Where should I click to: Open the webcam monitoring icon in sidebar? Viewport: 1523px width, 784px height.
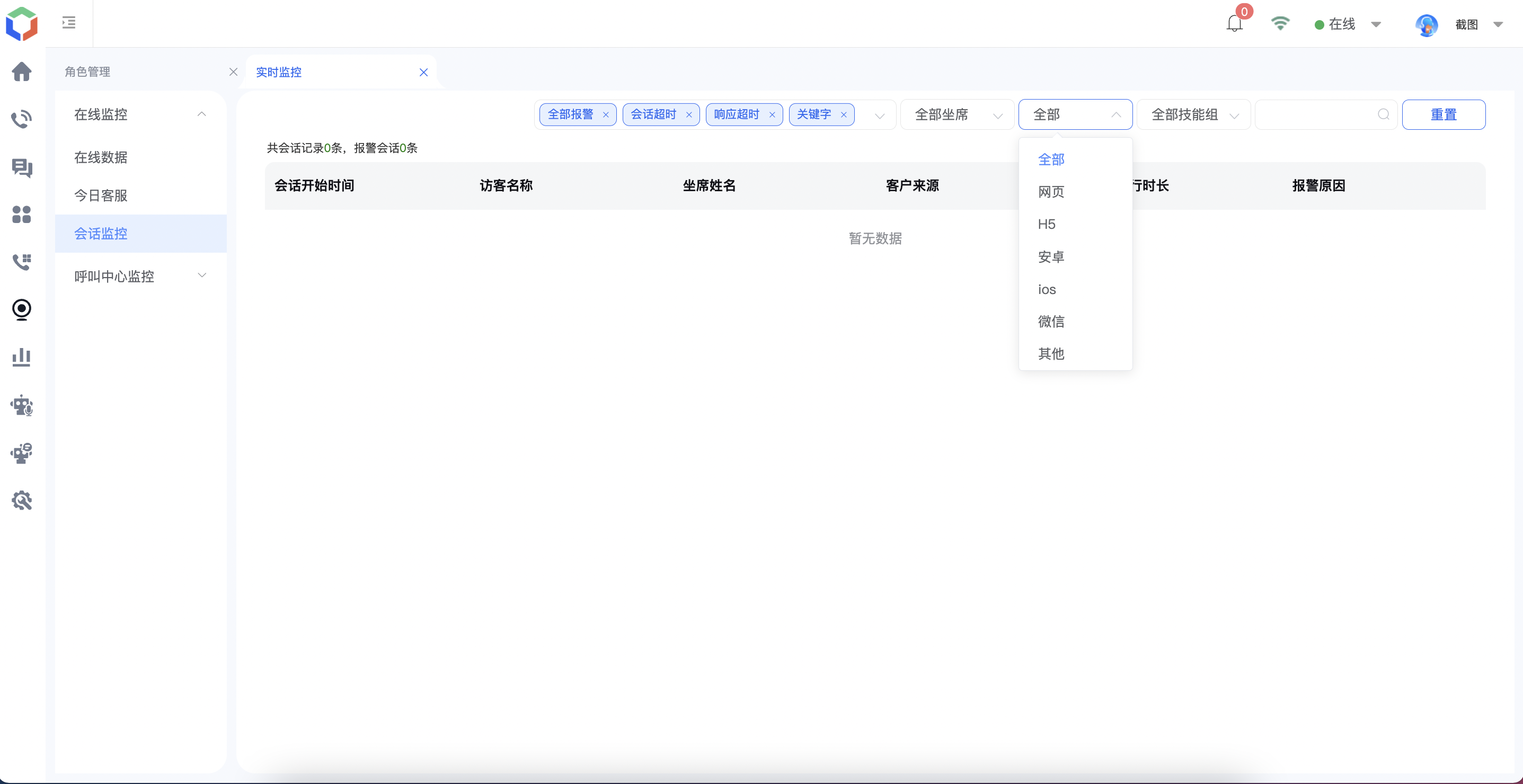pyautogui.click(x=22, y=309)
